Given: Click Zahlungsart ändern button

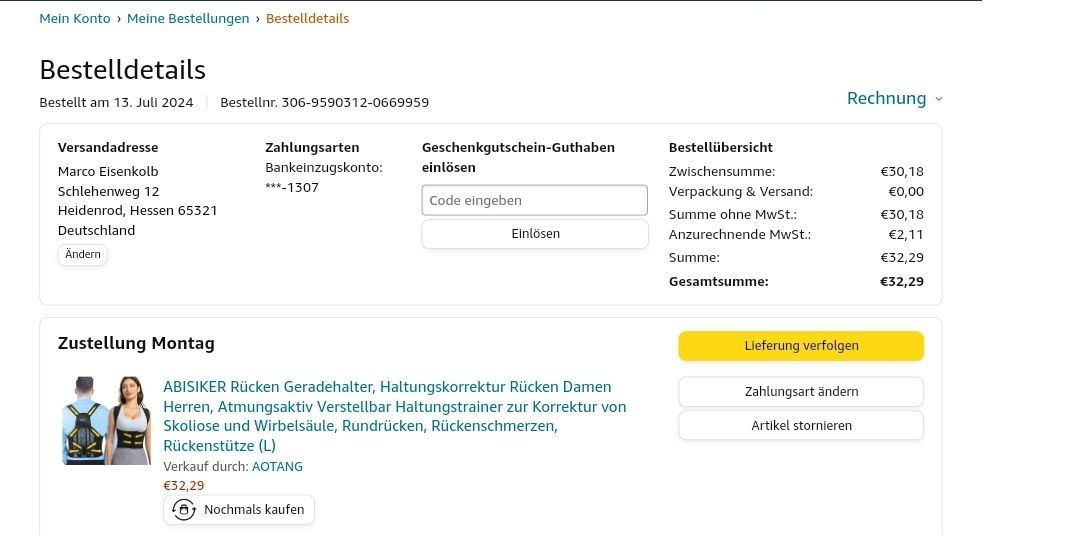Looking at the screenshot, I should click(x=801, y=391).
